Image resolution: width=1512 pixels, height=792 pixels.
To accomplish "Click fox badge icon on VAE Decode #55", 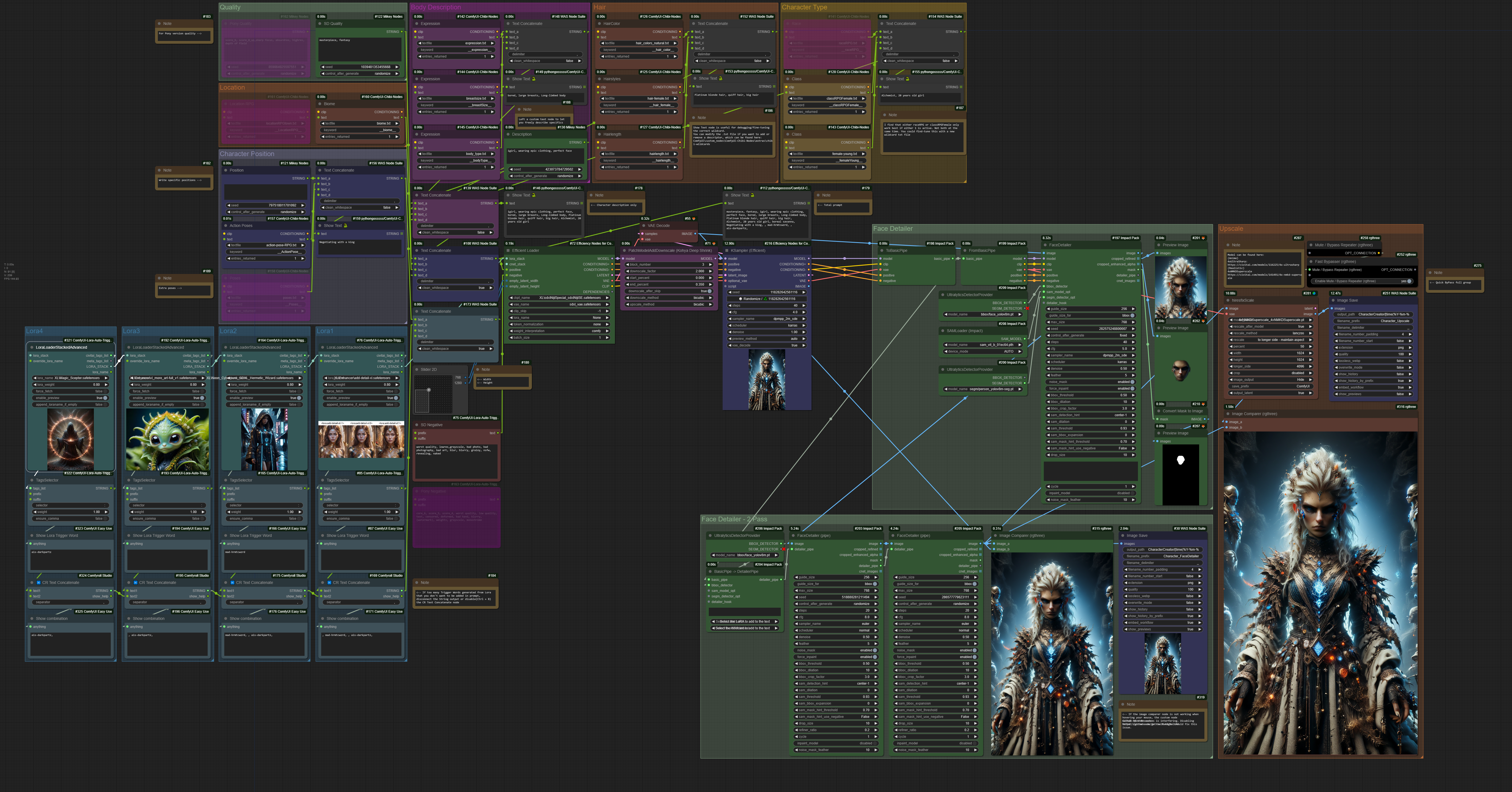I will pos(694,219).
